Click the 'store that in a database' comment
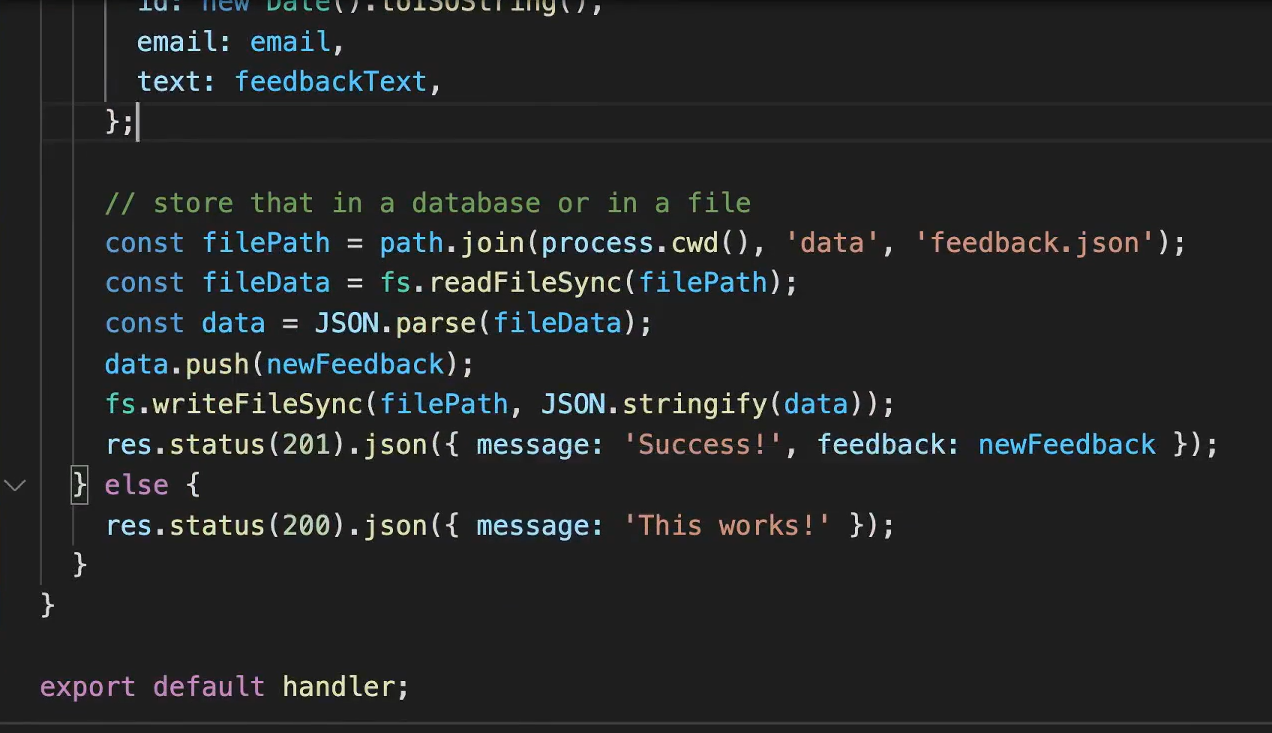 pyautogui.click(x=427, y=203)
